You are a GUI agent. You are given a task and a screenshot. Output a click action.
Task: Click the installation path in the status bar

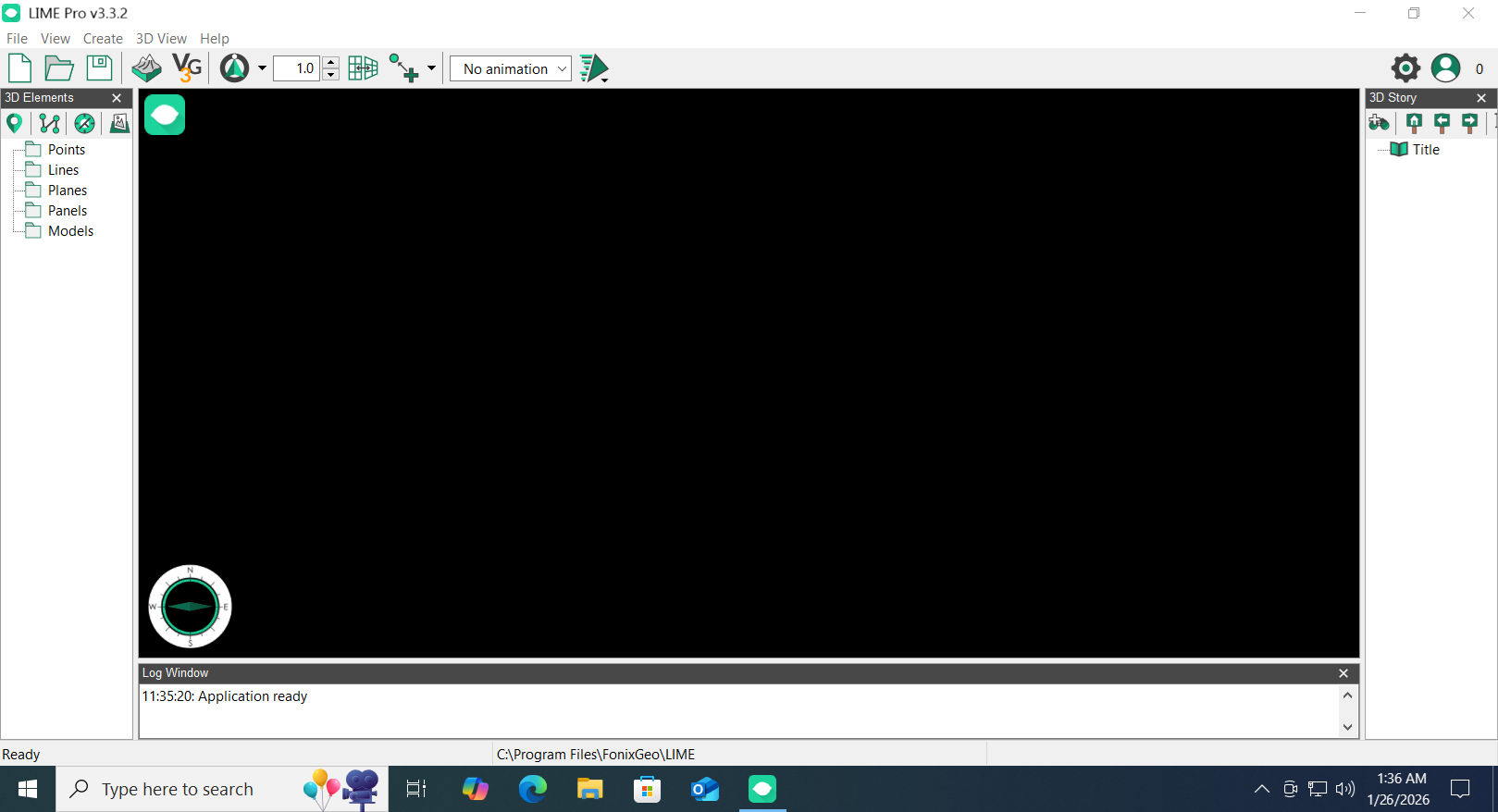pos(596,755)
